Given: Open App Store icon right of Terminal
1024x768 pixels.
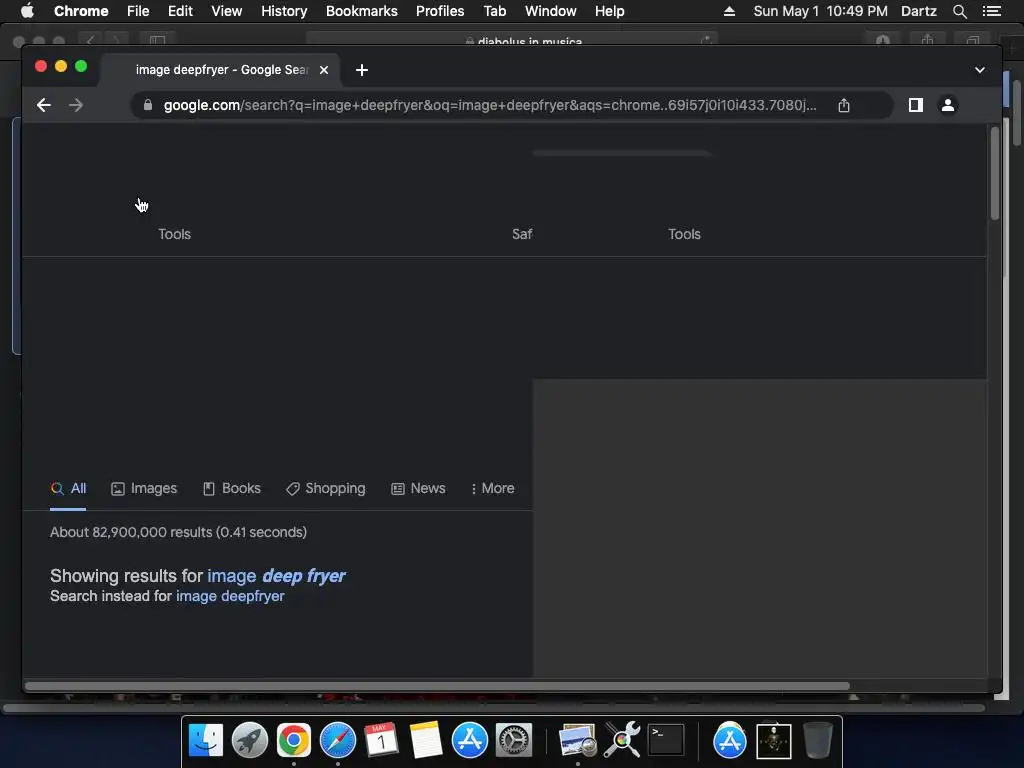Looking at the screenshot, I should click(729, 741).
